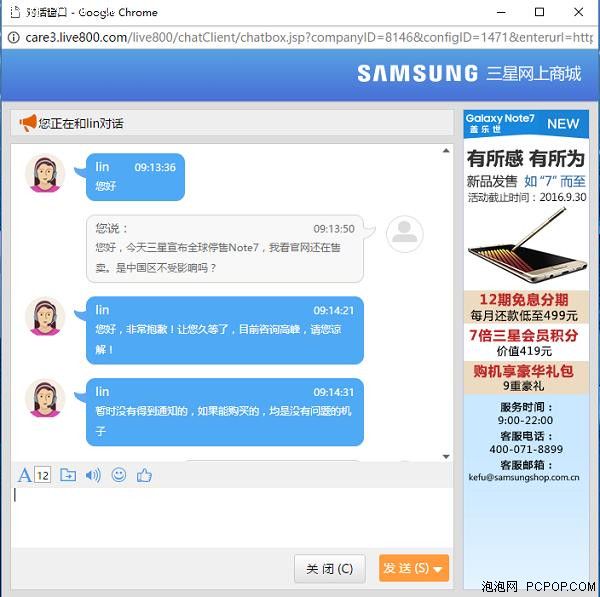Click the page icon in title bar
600x597 pixels.
pyautogui.click(x=15, y=12)
